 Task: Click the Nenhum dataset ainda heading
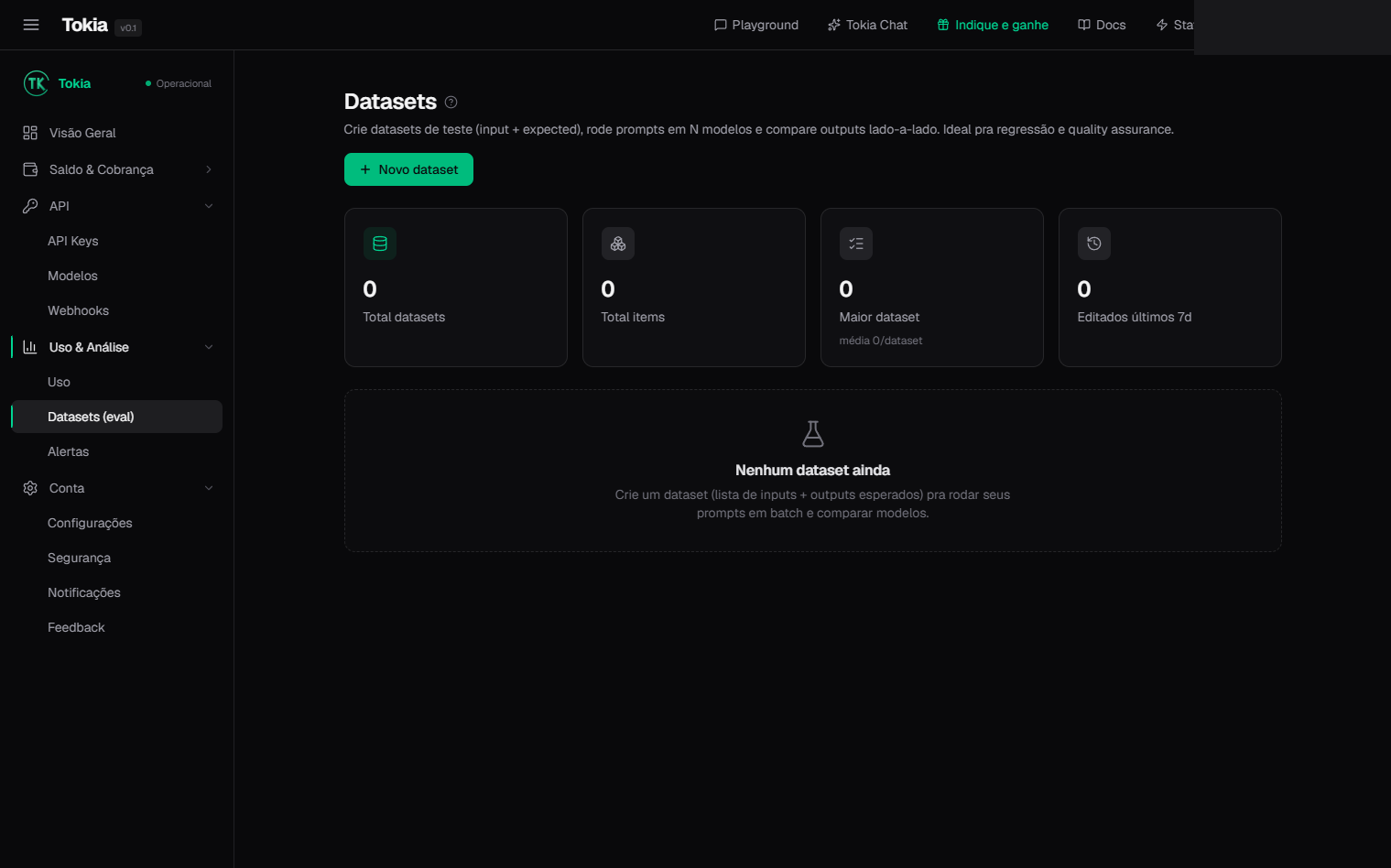812,470
